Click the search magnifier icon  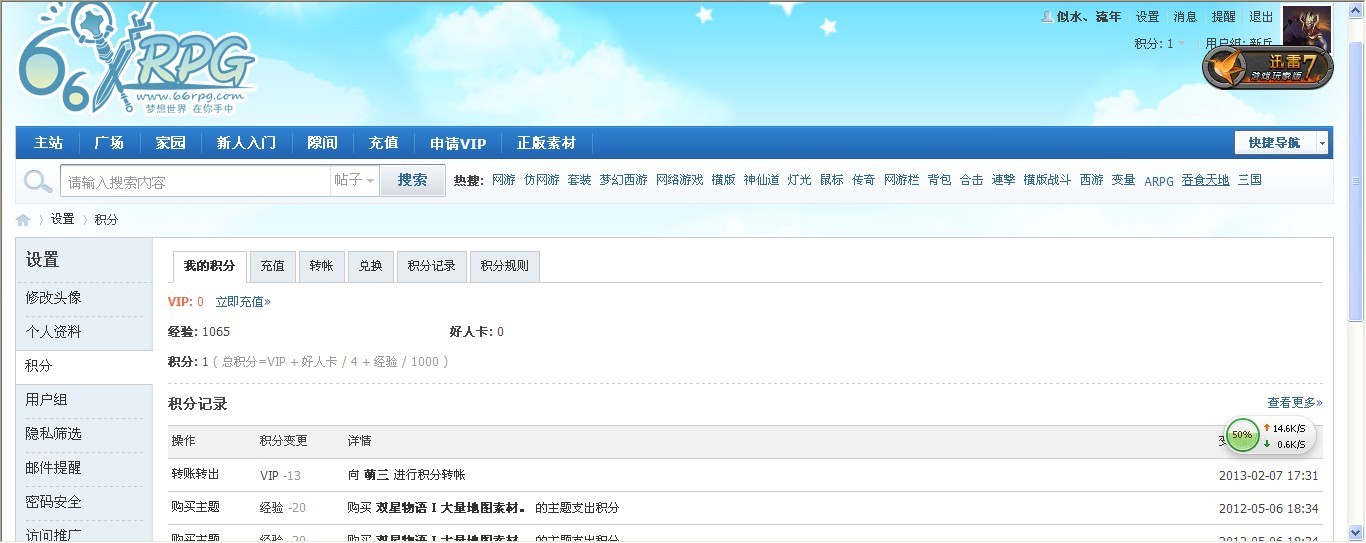pos(38,181)
